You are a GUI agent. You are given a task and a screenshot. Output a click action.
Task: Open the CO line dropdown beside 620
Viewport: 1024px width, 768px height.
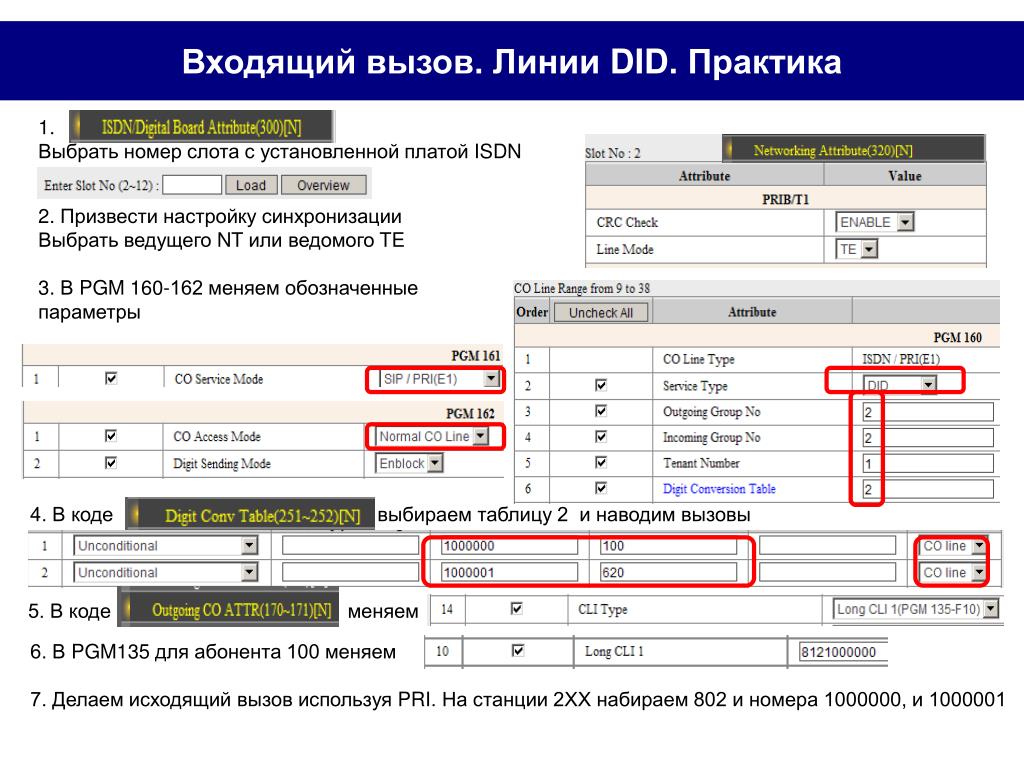(x=953, y=573)
